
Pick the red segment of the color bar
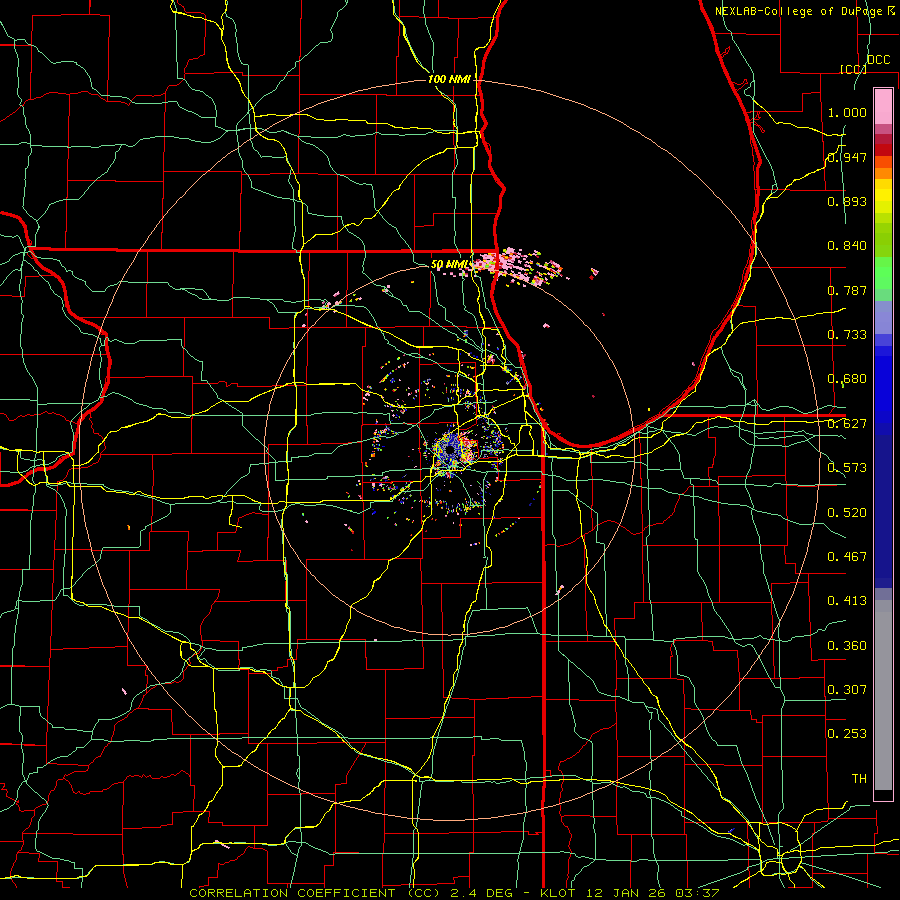883,150
